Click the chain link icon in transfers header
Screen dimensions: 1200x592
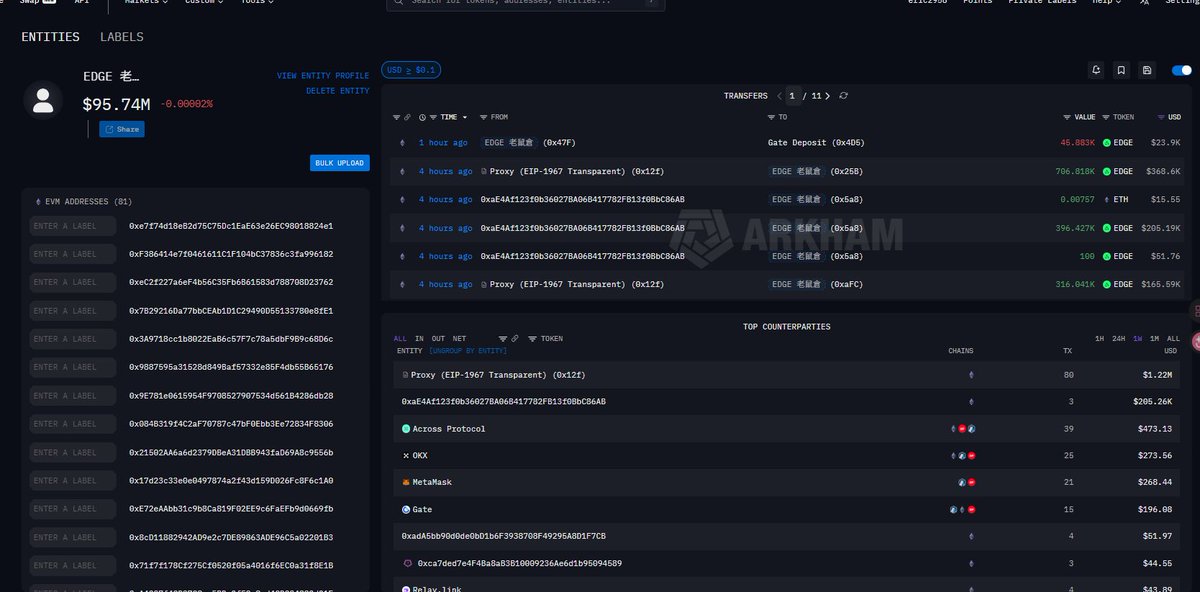[x=407, y=117]
